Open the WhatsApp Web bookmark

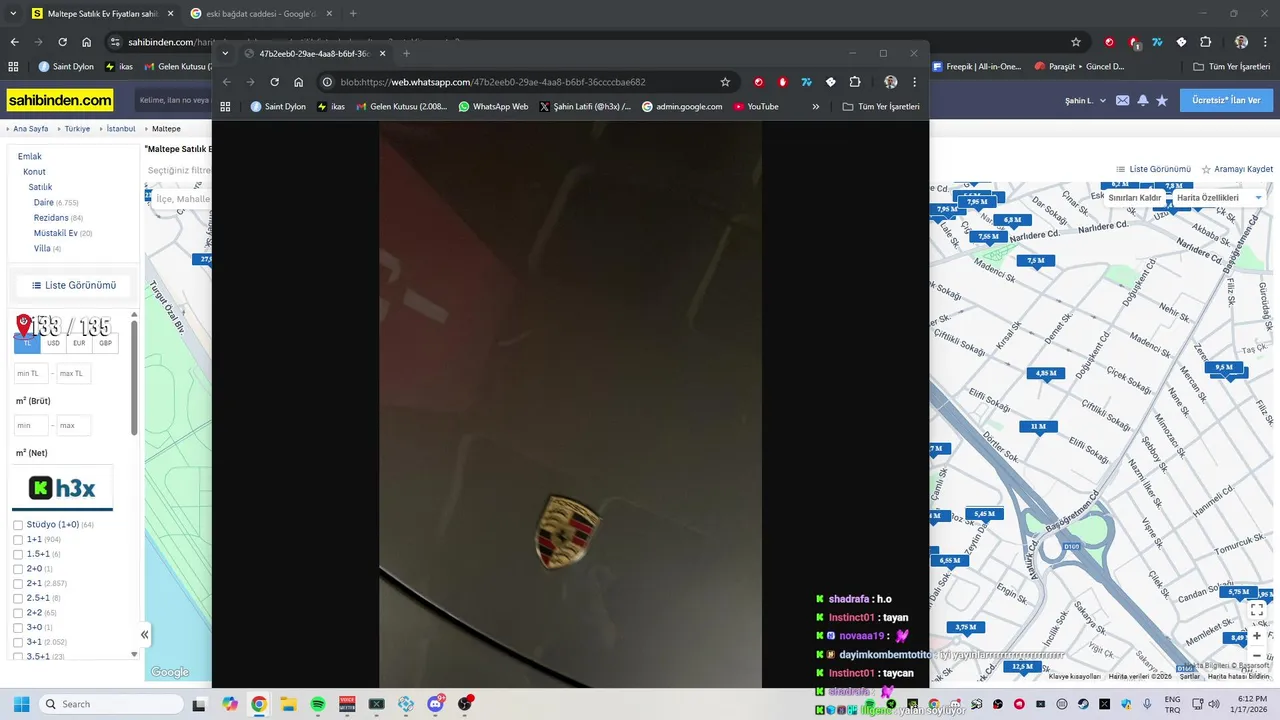[493, 106]
